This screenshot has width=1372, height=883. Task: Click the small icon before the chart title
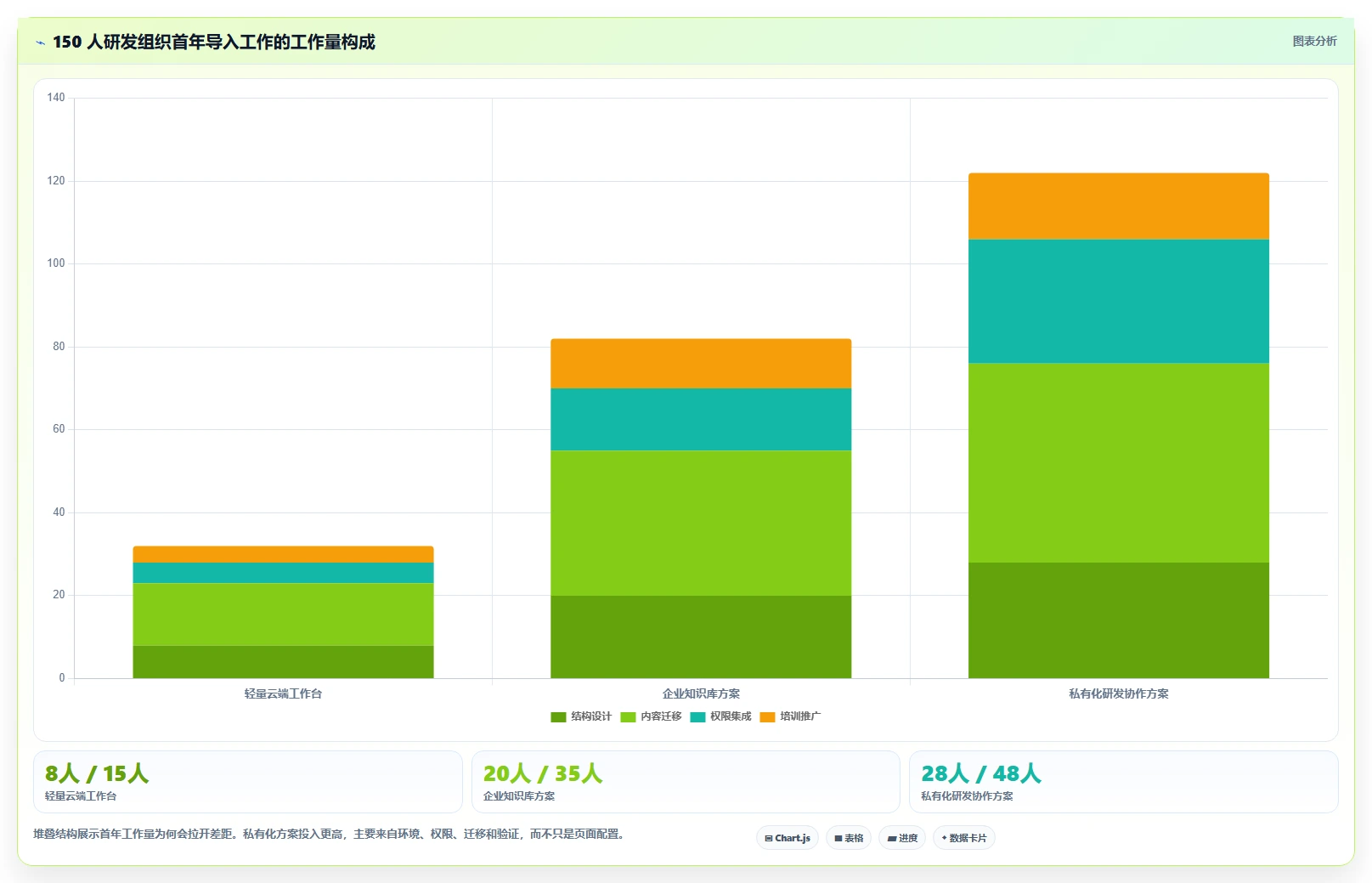[40, 42]
